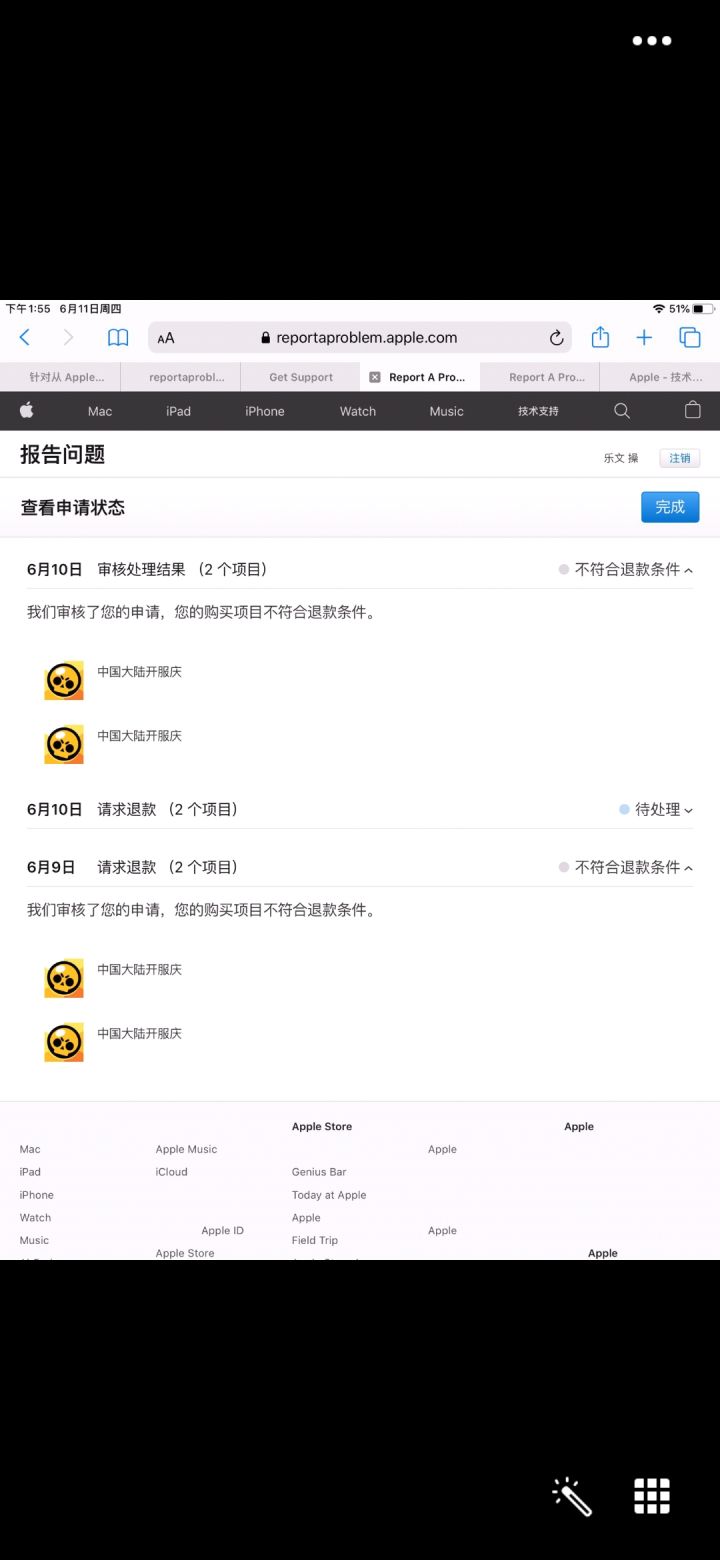Tap the grid icon at the bottom
Screen dimensions: 720x1560
652,1496
